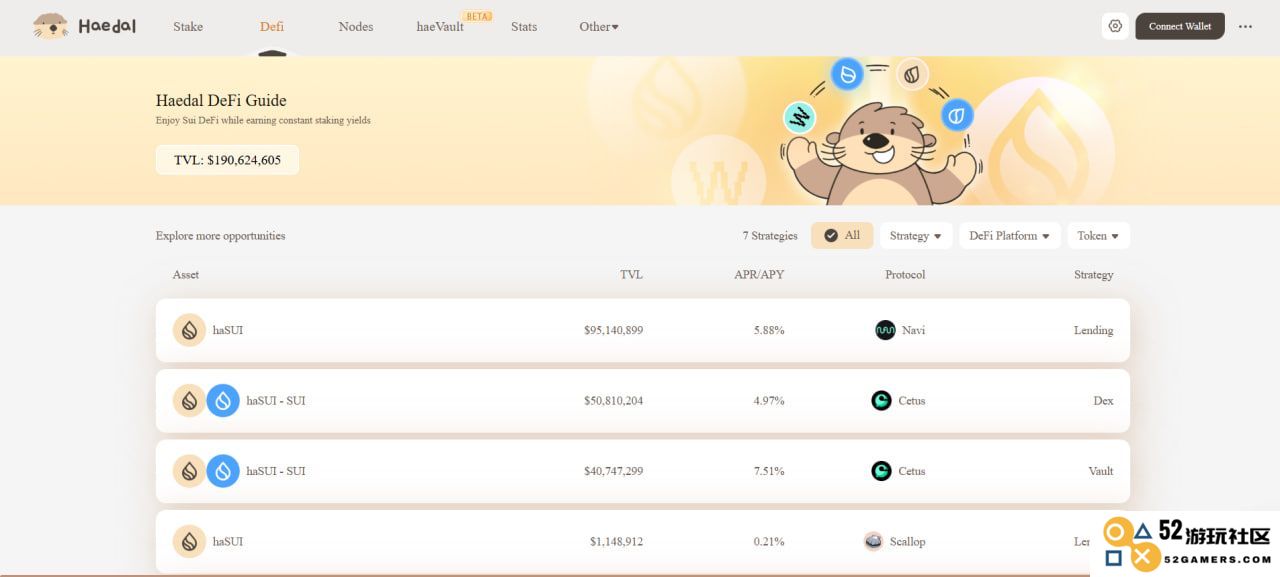Open the haSUI - SUI Cetus Vault row

tap(643, 471)
